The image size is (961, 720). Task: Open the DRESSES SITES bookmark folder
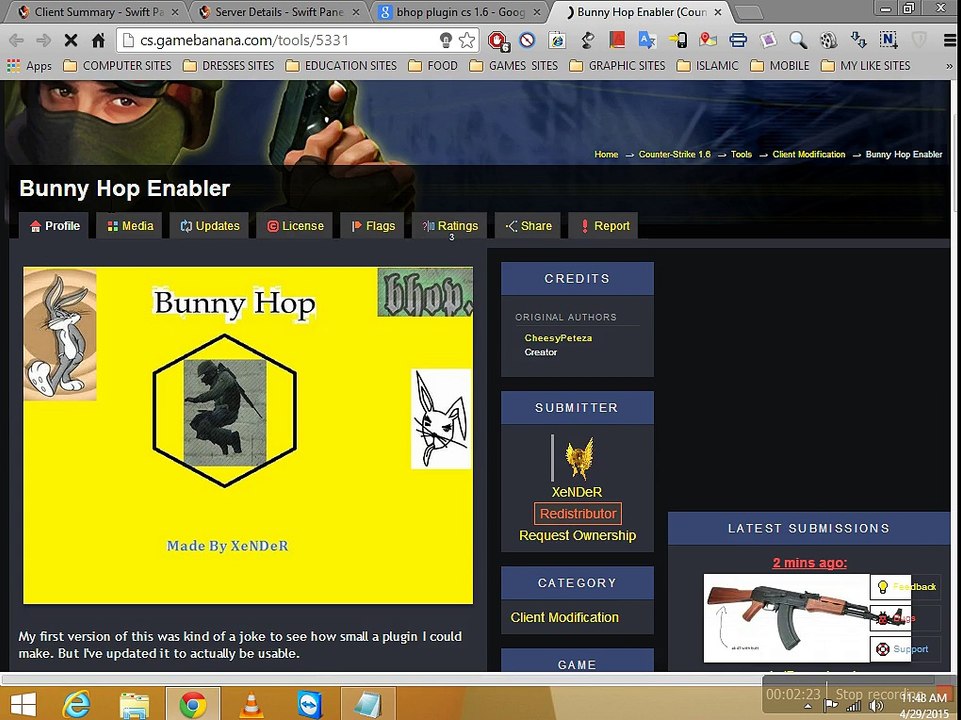point(229,66)
